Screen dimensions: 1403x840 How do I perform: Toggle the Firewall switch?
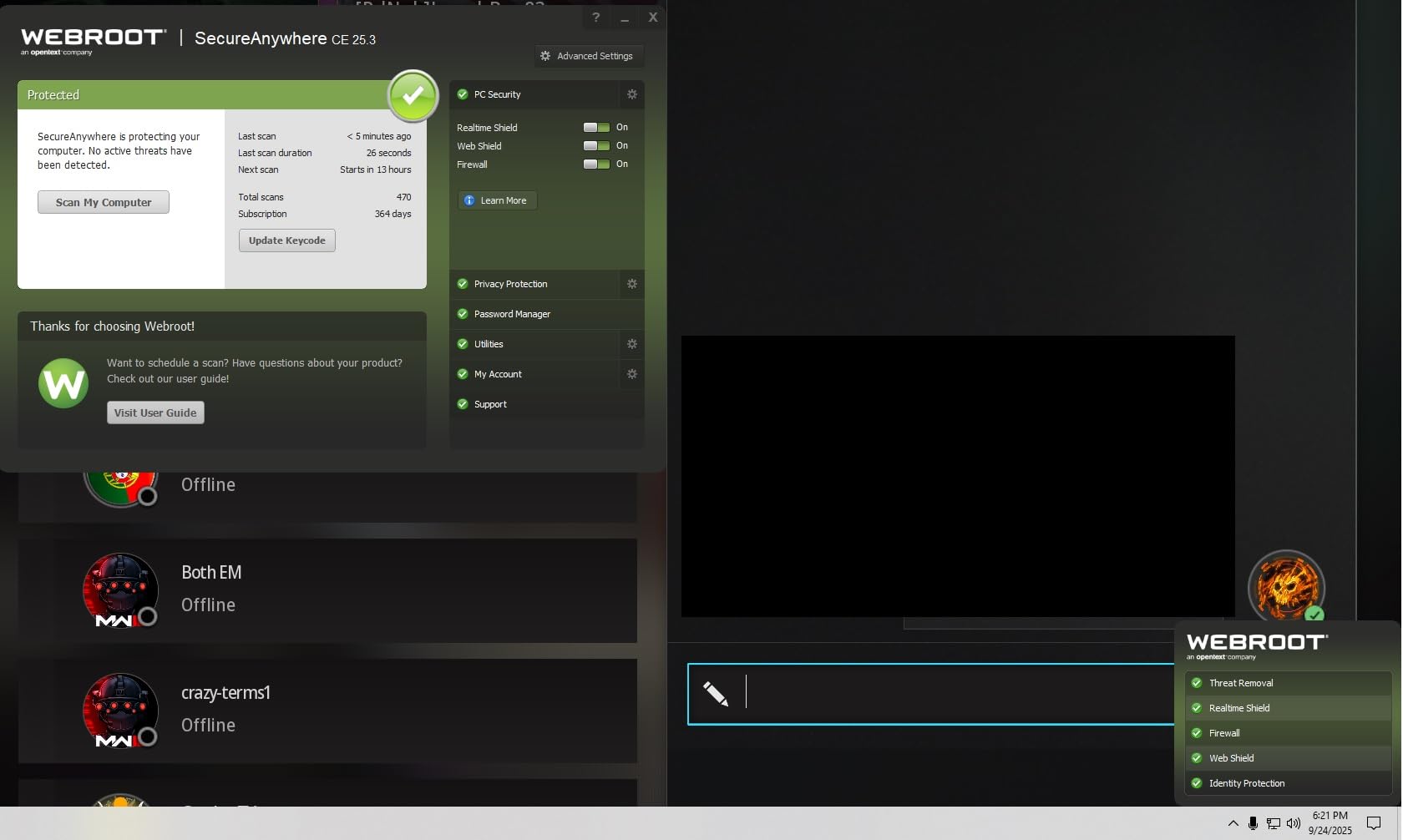[596, 164]
